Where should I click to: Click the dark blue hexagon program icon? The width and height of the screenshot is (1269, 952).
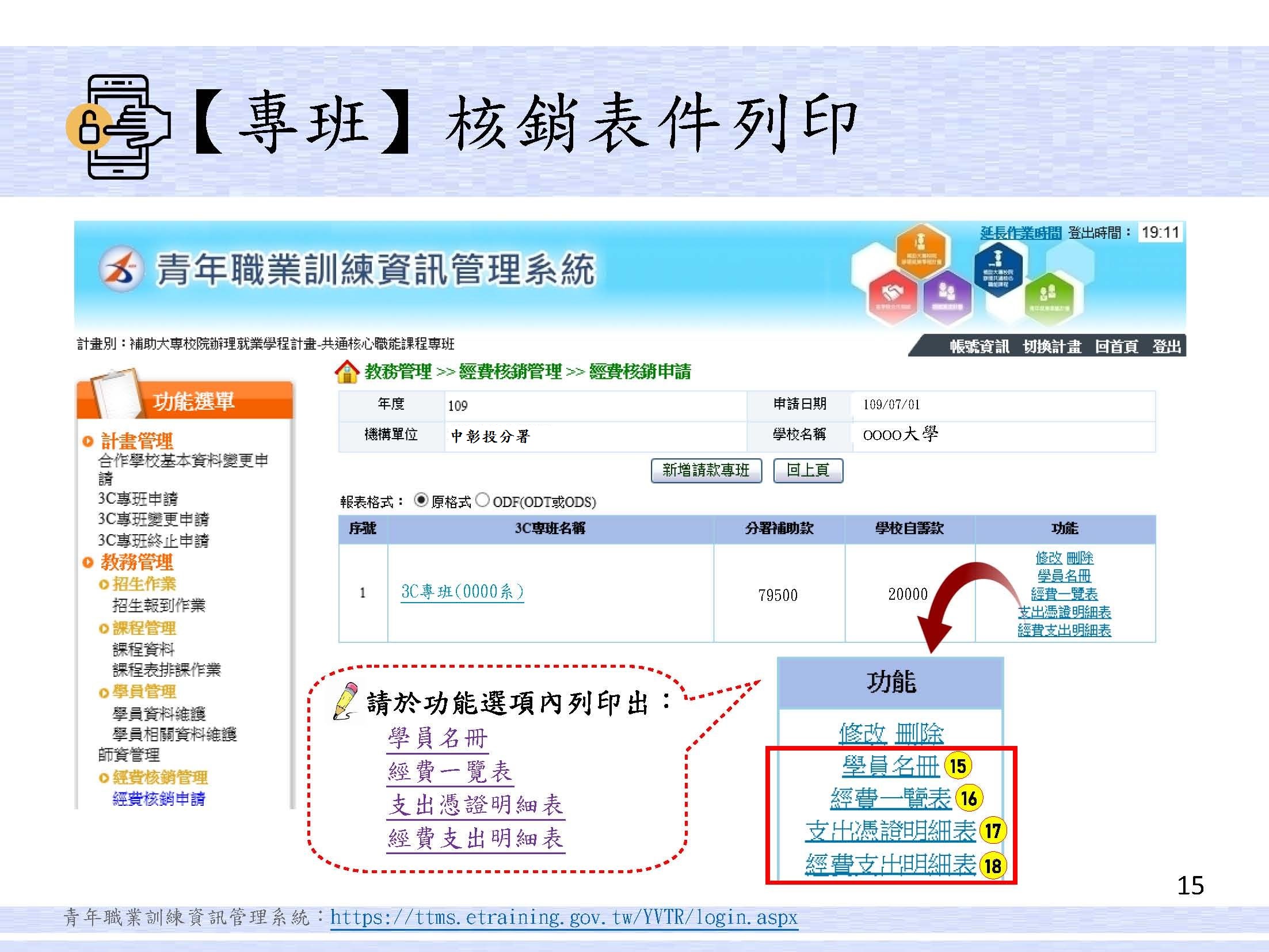[x=998, y=269]
